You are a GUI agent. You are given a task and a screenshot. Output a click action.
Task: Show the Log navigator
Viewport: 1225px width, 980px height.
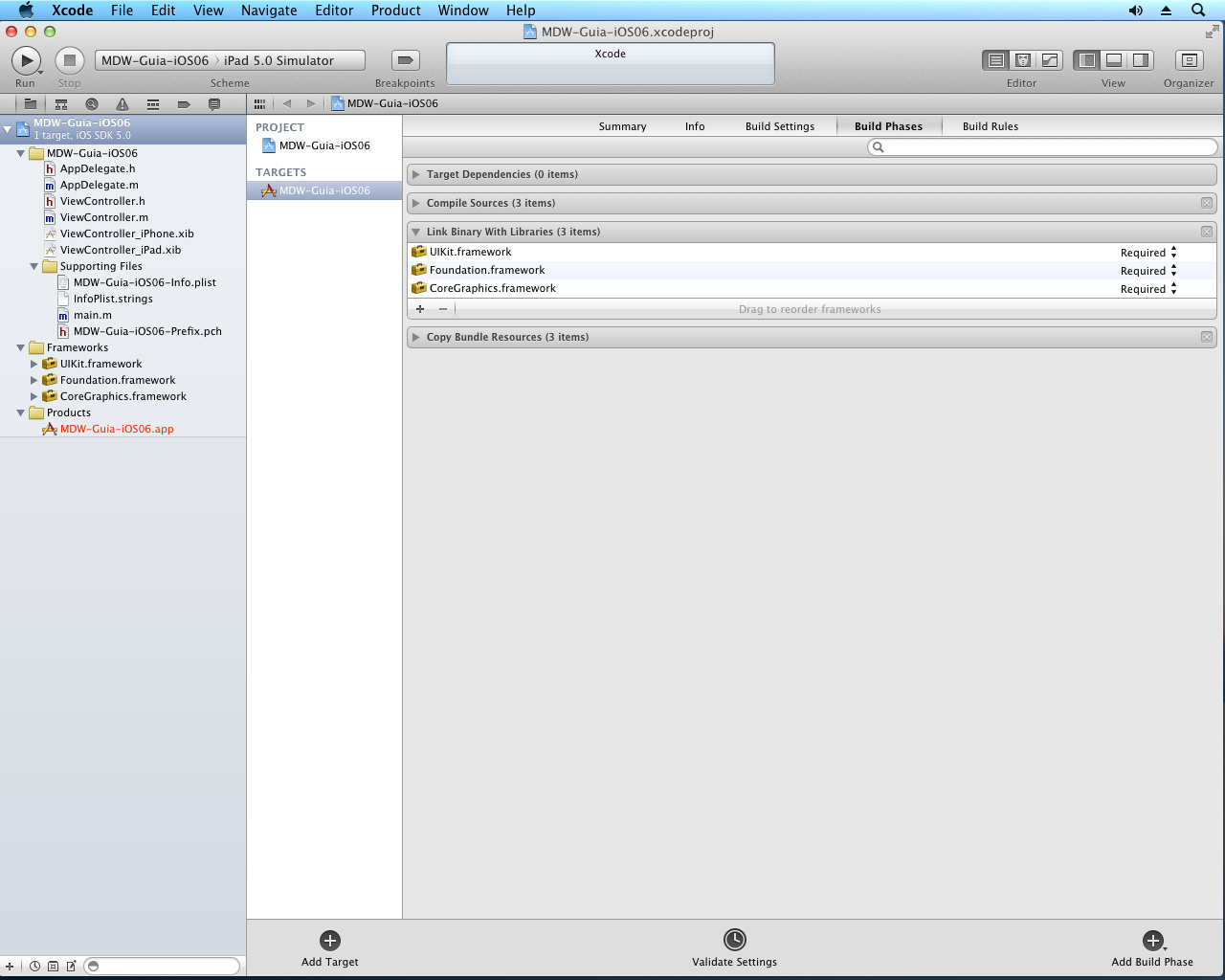click(x=214, y=103)
